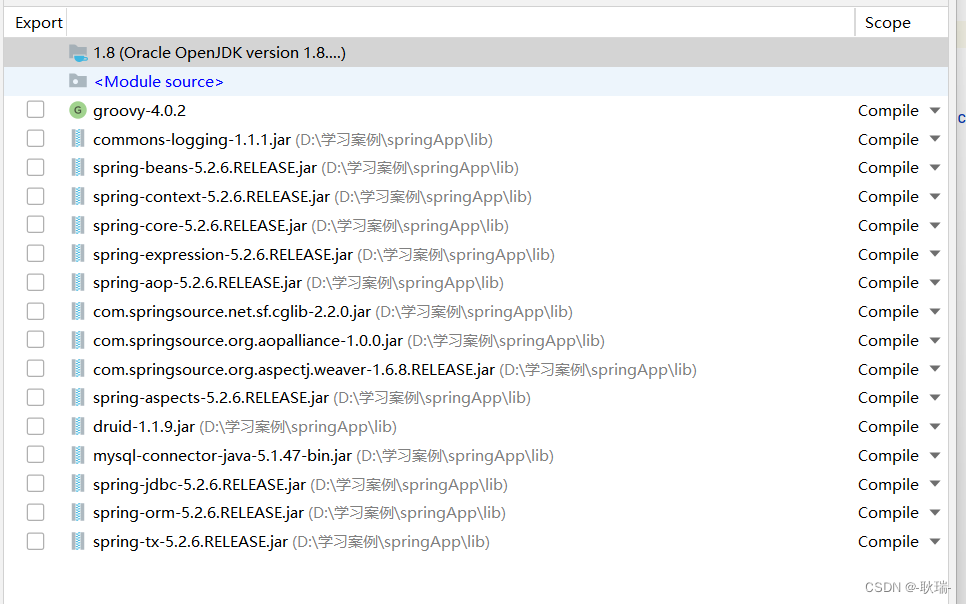Click the Export column header
The height and width of the screenshot is (604, 966).
[39, 22]
